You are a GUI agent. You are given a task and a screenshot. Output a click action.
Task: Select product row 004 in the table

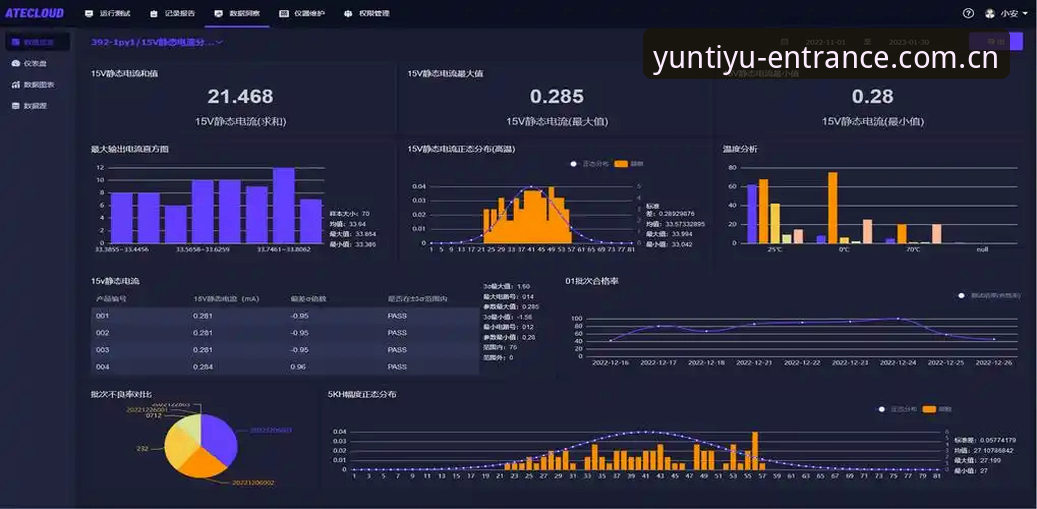(x=284, y=367)
